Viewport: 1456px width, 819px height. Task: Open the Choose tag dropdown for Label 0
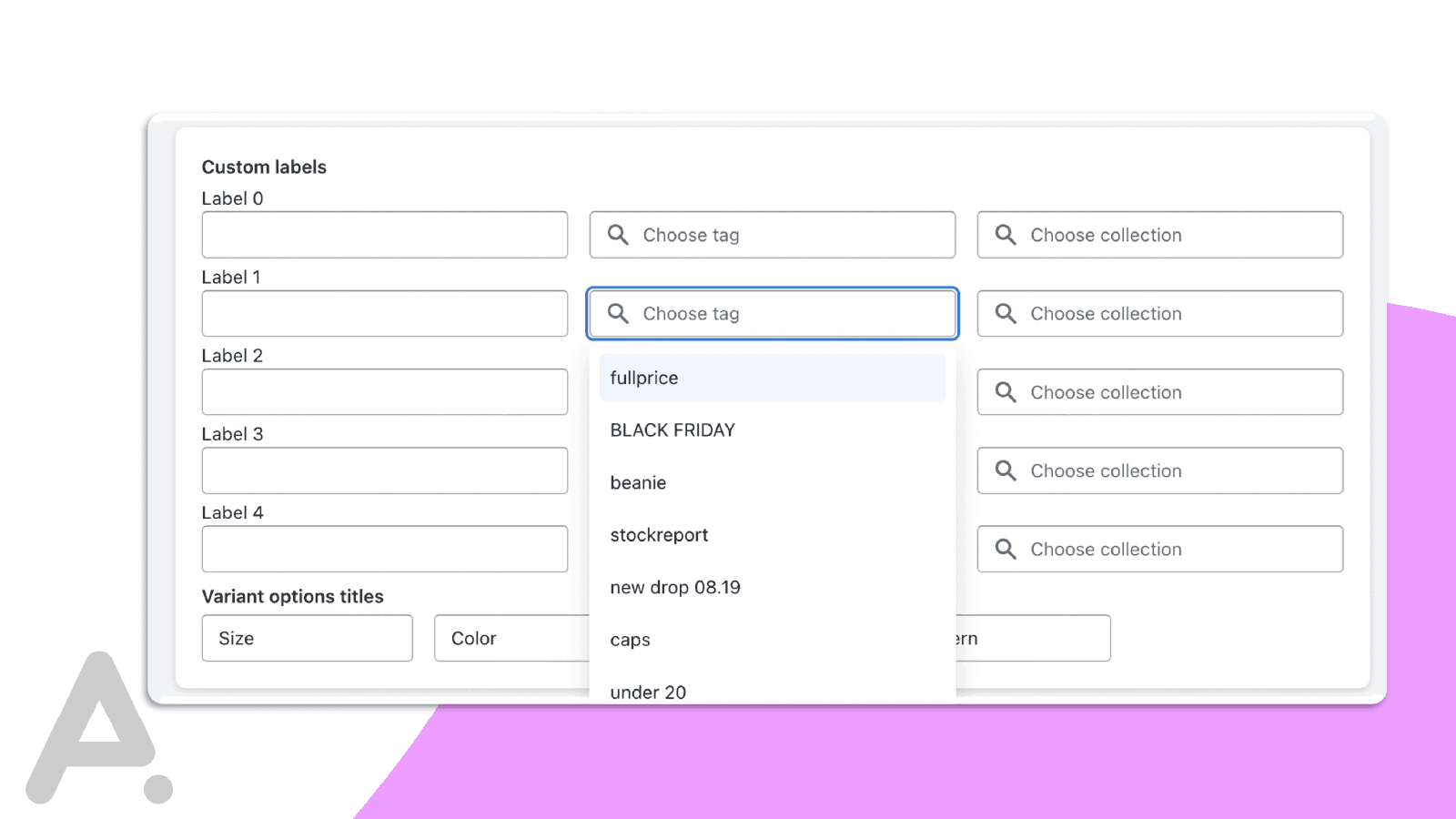click(x=772, y=235)
